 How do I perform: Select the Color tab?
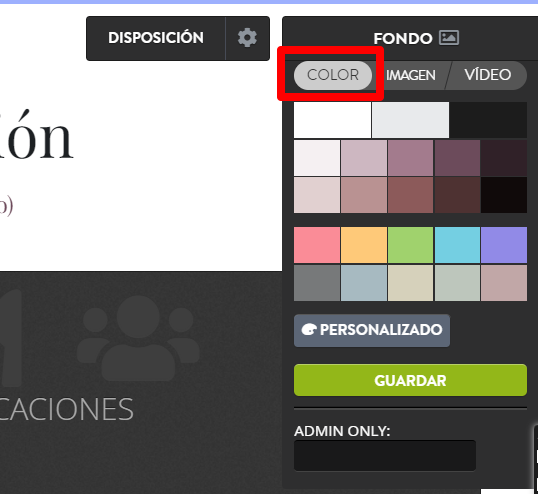point(333,75)
